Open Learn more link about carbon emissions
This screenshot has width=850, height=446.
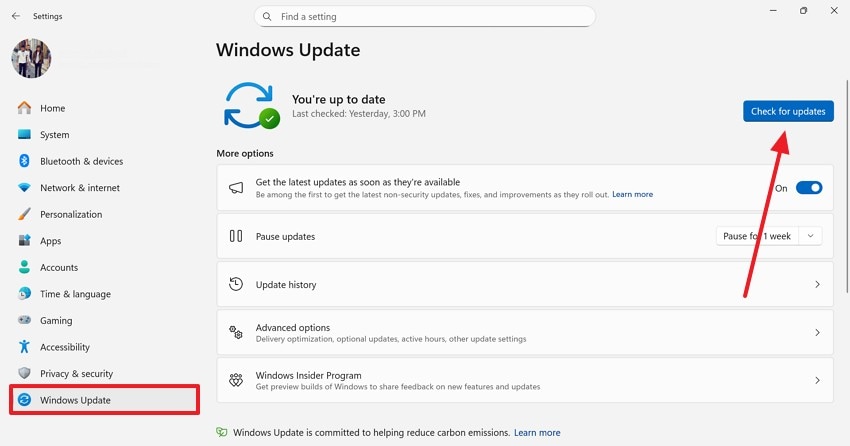(x=537, y=433)
